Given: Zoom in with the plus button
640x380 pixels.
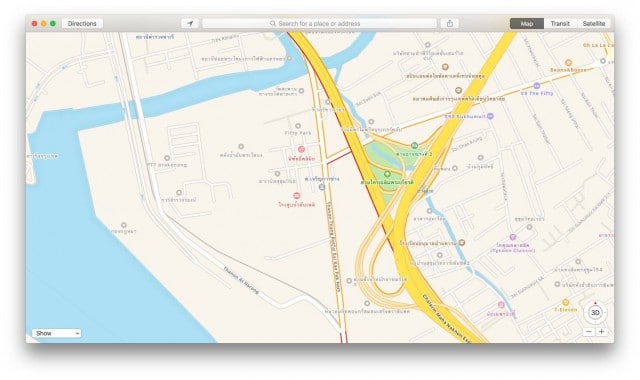Looking at the screenshot, I should click(601, 332).
